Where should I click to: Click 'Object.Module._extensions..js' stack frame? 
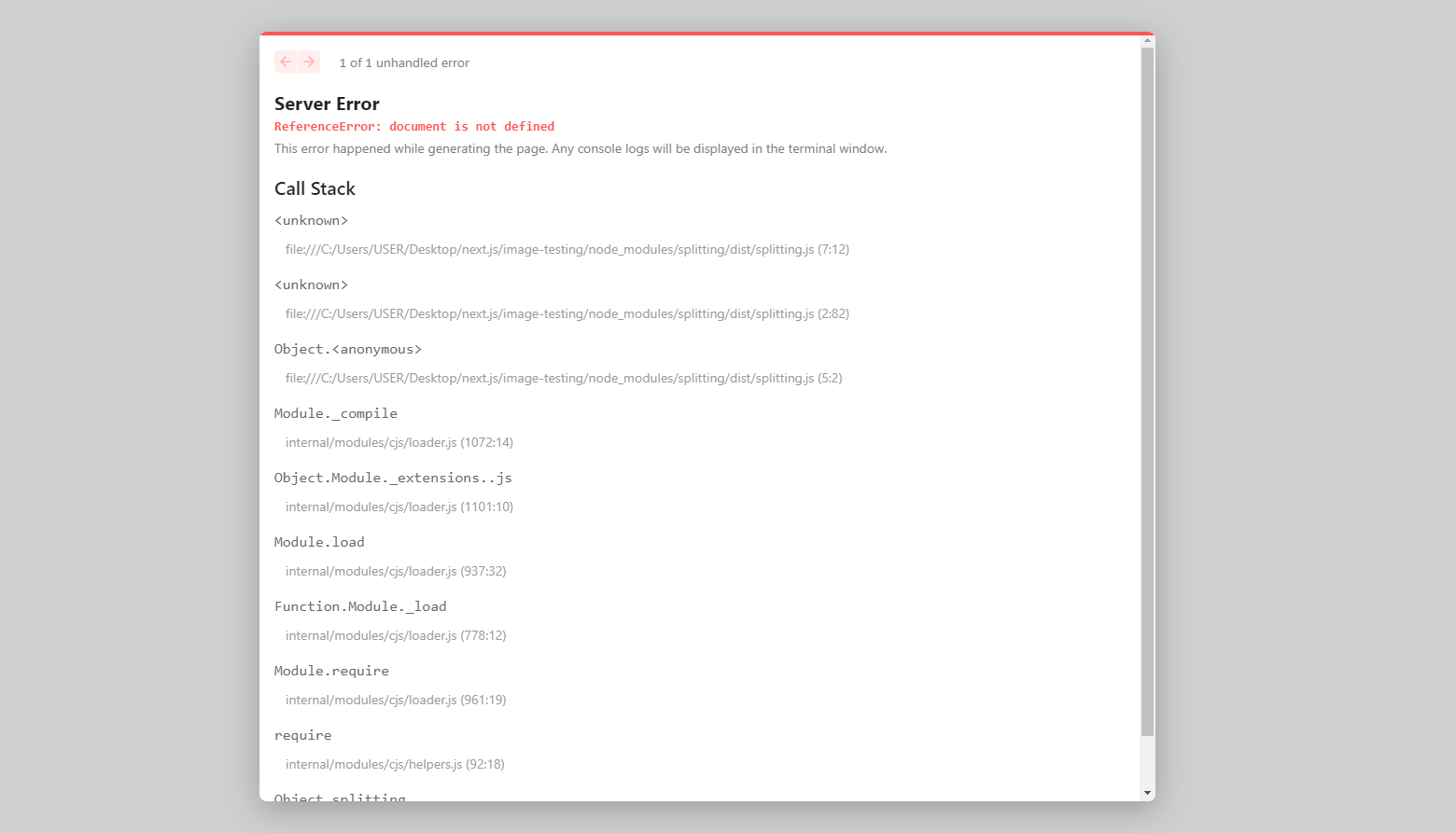(x=393, y=478)
